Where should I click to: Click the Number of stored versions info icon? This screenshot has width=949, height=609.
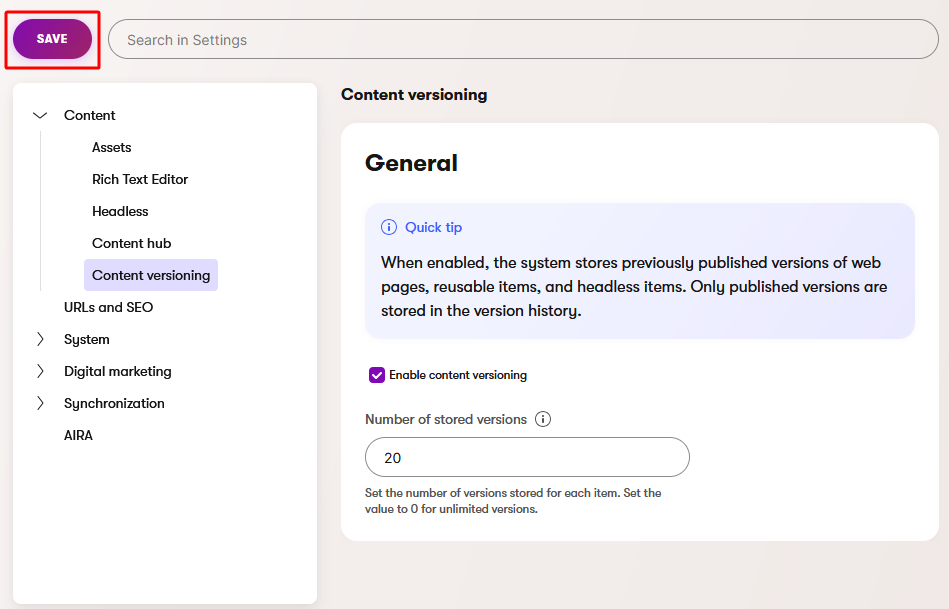[x=543, y=419]
